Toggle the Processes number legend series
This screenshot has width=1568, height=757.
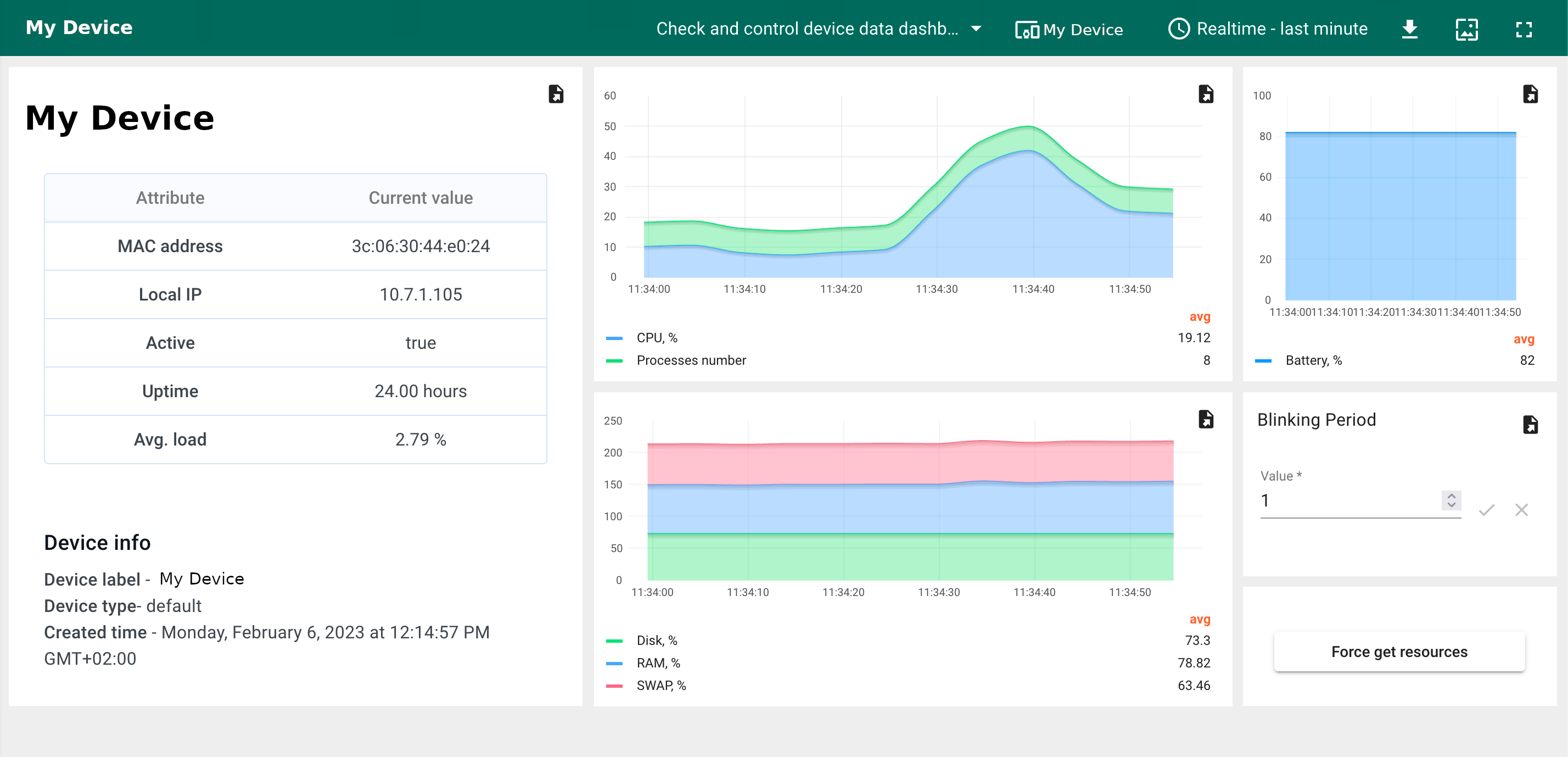[x=691, y=360]
